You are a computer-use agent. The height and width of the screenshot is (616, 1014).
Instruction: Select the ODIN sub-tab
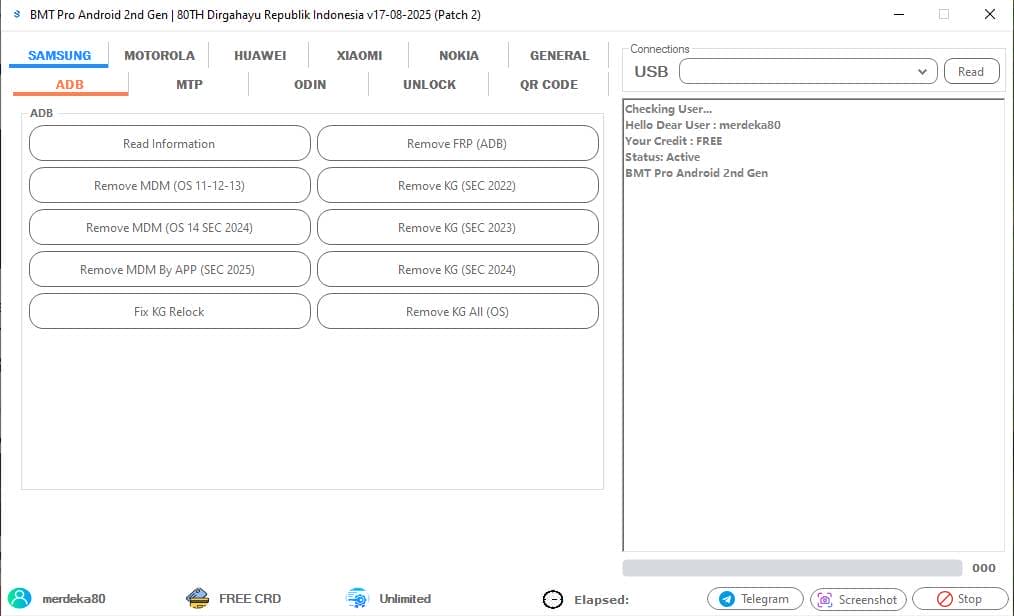309,84
